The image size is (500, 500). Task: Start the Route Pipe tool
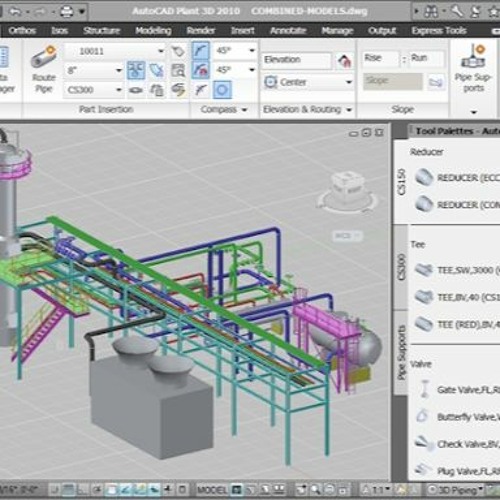[44, 69]
